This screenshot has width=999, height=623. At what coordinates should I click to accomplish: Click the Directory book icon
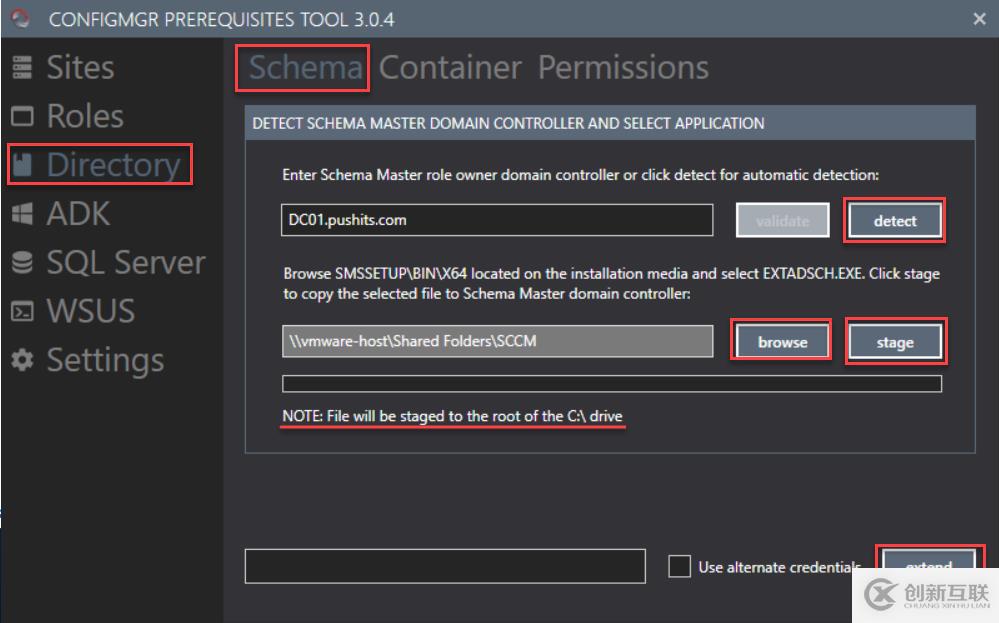[22, 165]
